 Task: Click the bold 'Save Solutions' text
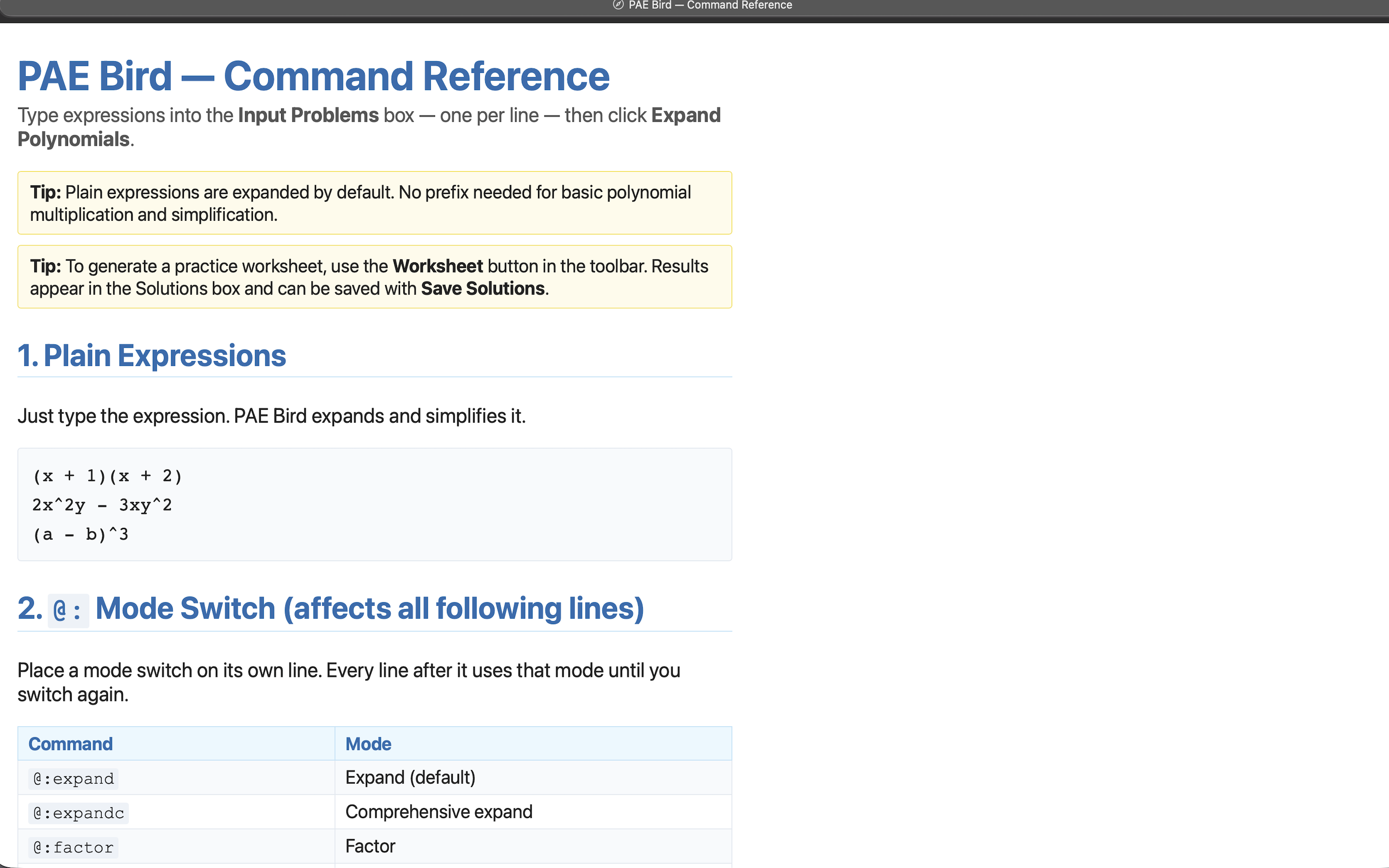point(483,289)
